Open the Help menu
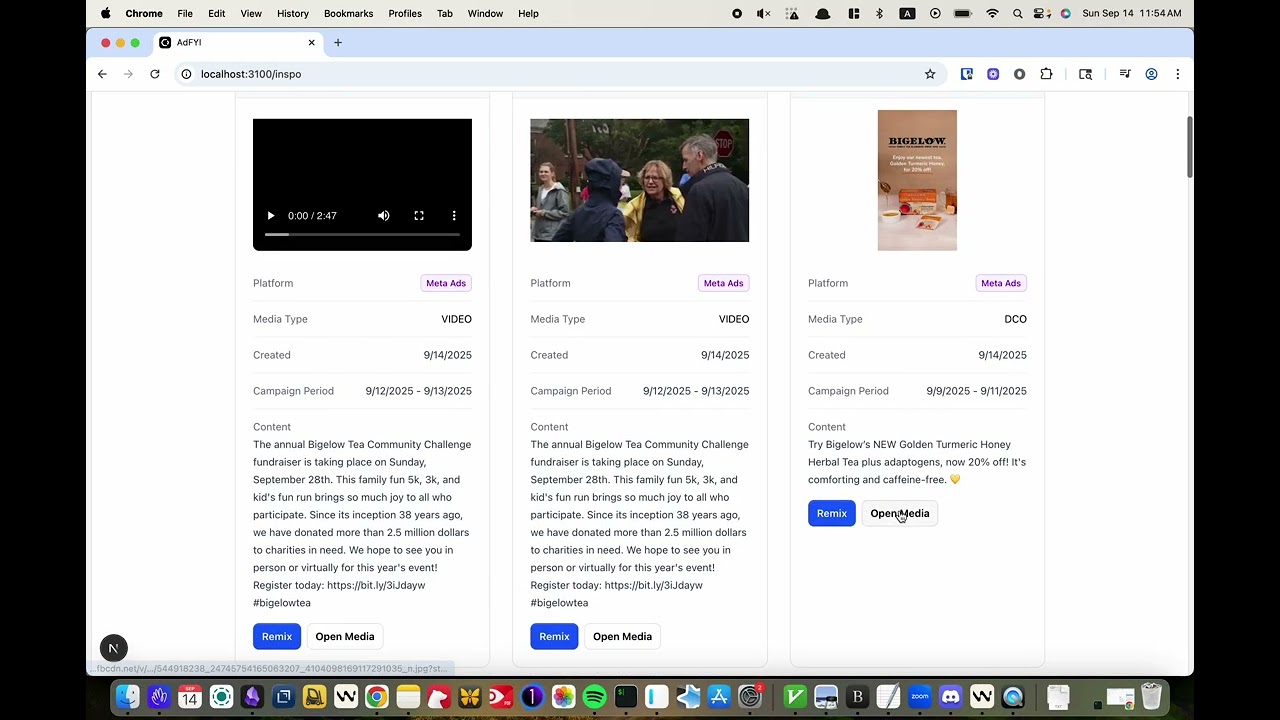The width and height of the screenshot is (1280, 720). [528, 13]
